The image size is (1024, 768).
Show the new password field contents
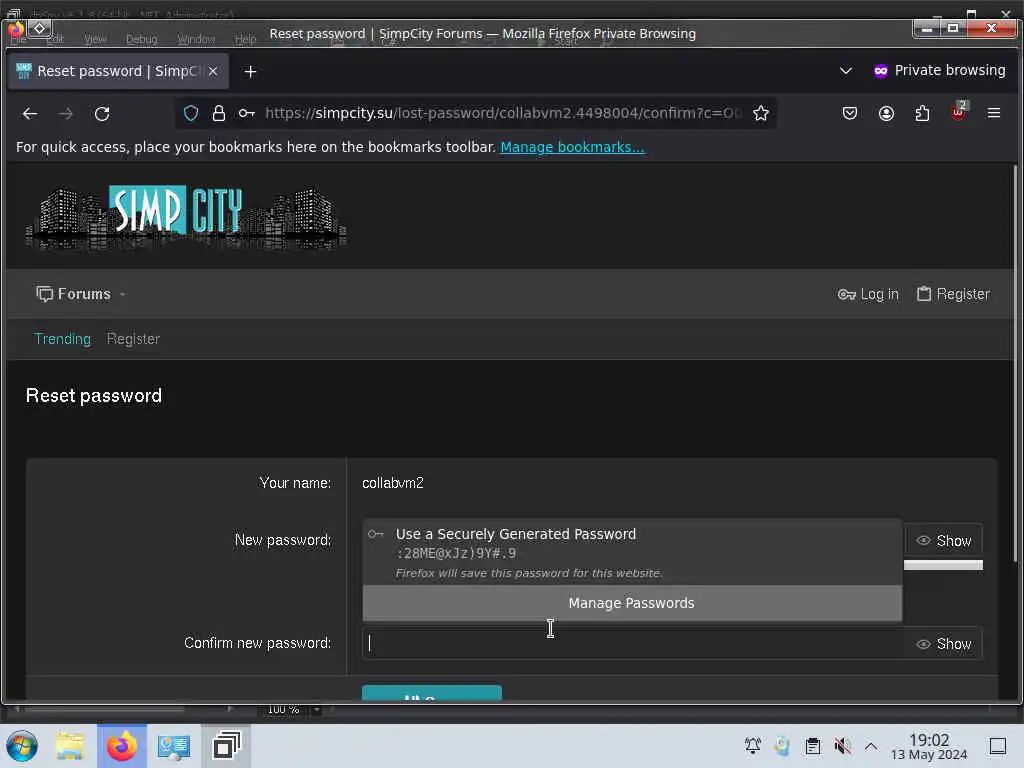click(x=944, y=541)
